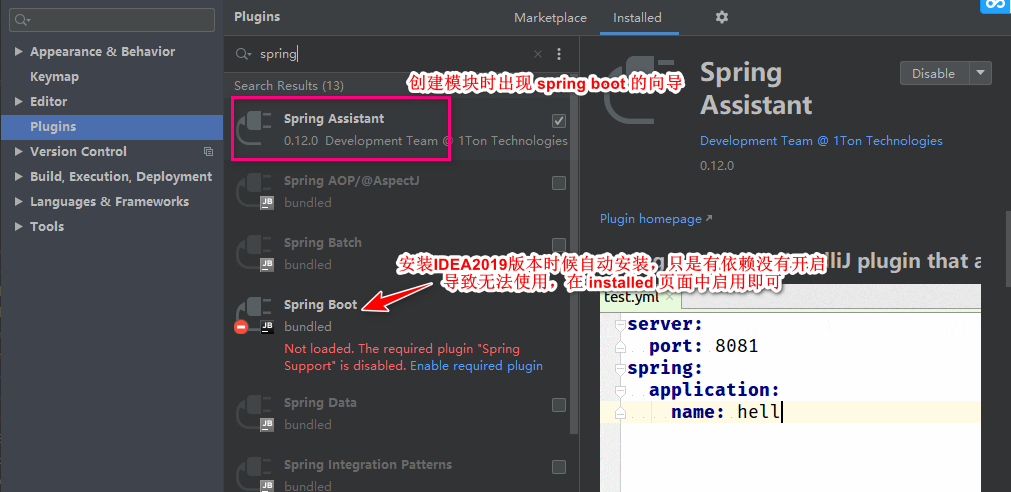
Task: Enable the Spring Integration Patterns checkbox
Action: click(x=559, y=467)
